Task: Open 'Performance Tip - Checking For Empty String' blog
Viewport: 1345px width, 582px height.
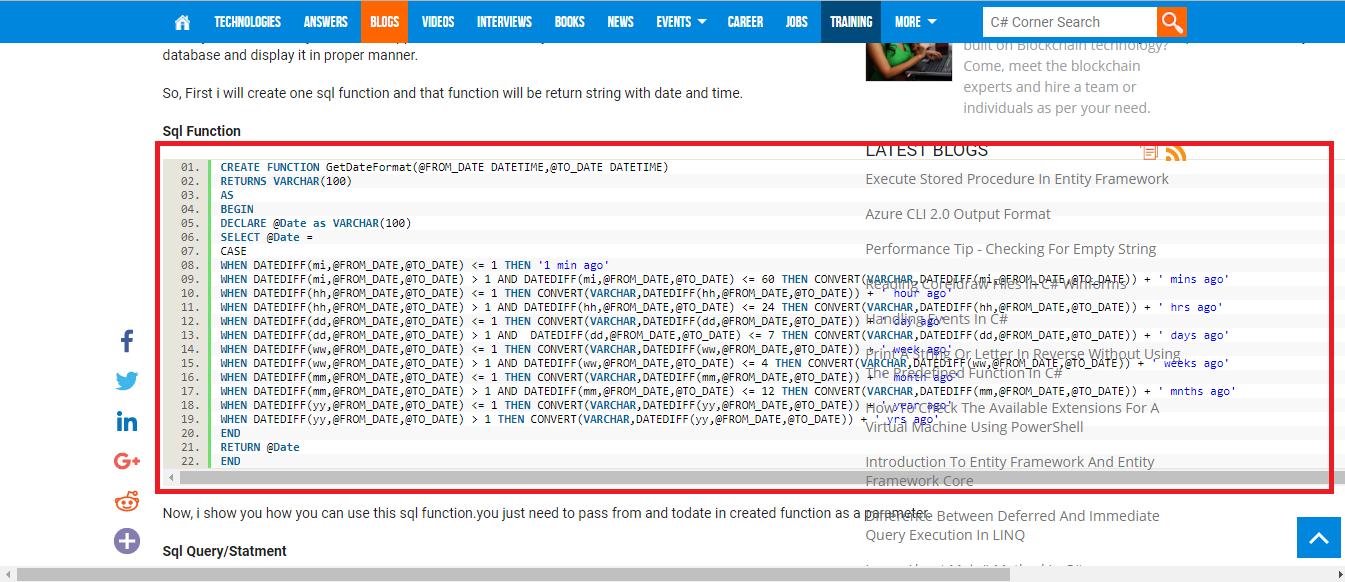Action: click(x=1010, y=249)
